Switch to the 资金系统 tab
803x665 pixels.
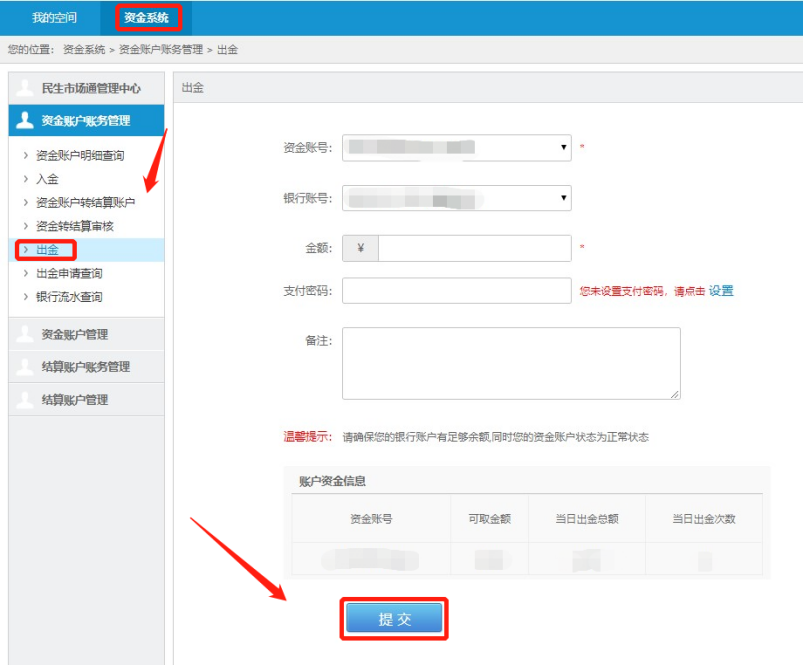coord(147,17)
